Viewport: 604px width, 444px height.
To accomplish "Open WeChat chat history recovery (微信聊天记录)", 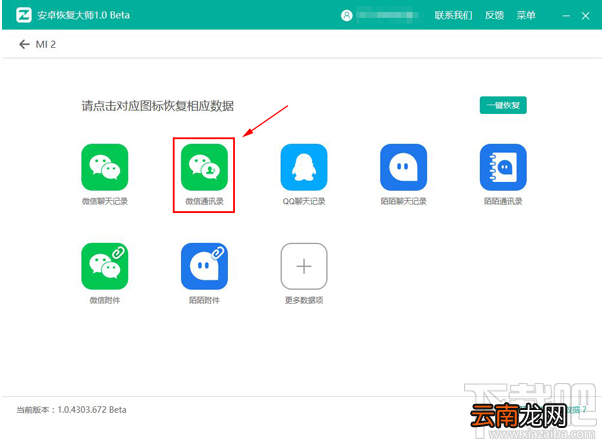I will click(104, 167).
